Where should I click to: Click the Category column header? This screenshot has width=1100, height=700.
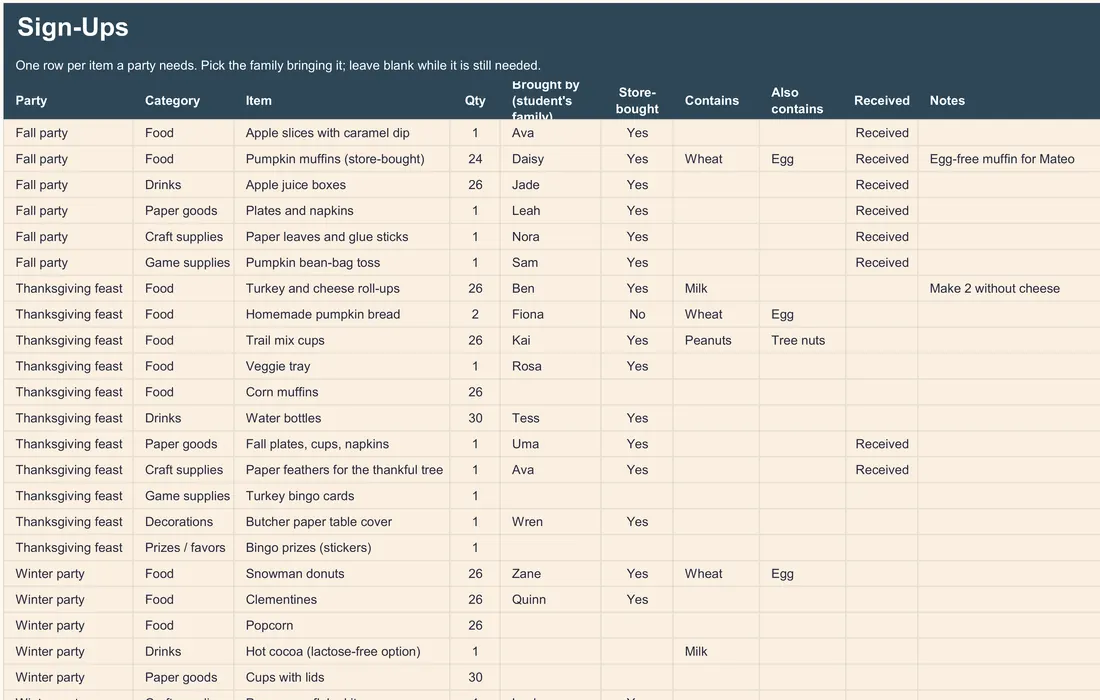pyautogui.click(x=183, y=100)
